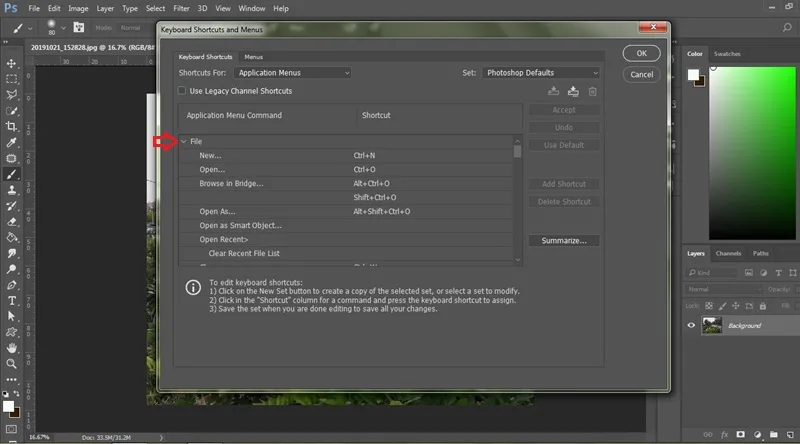Click the search magnifier in top-right

pos(787,28)
